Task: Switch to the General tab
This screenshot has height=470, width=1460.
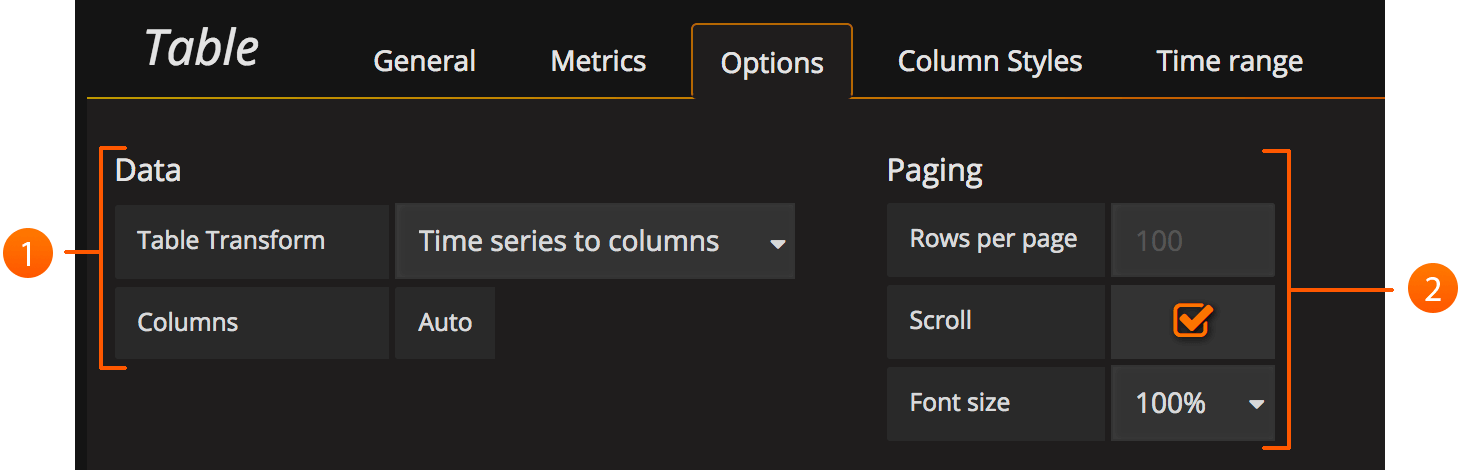Action: point(424,61)
